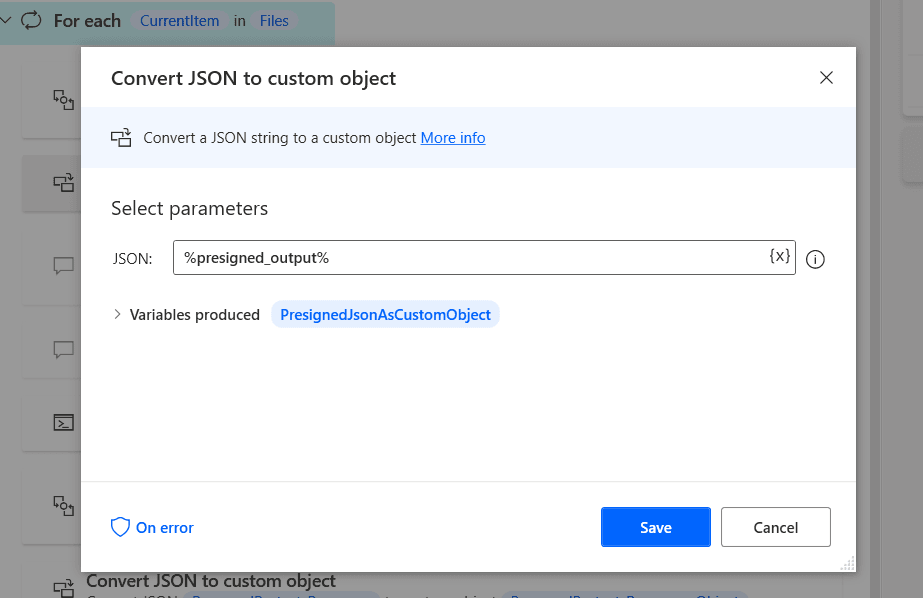The height and width of the screenshot is (598, 923).
Task: Click the JSON field info icon
Action: coord(815,259)
